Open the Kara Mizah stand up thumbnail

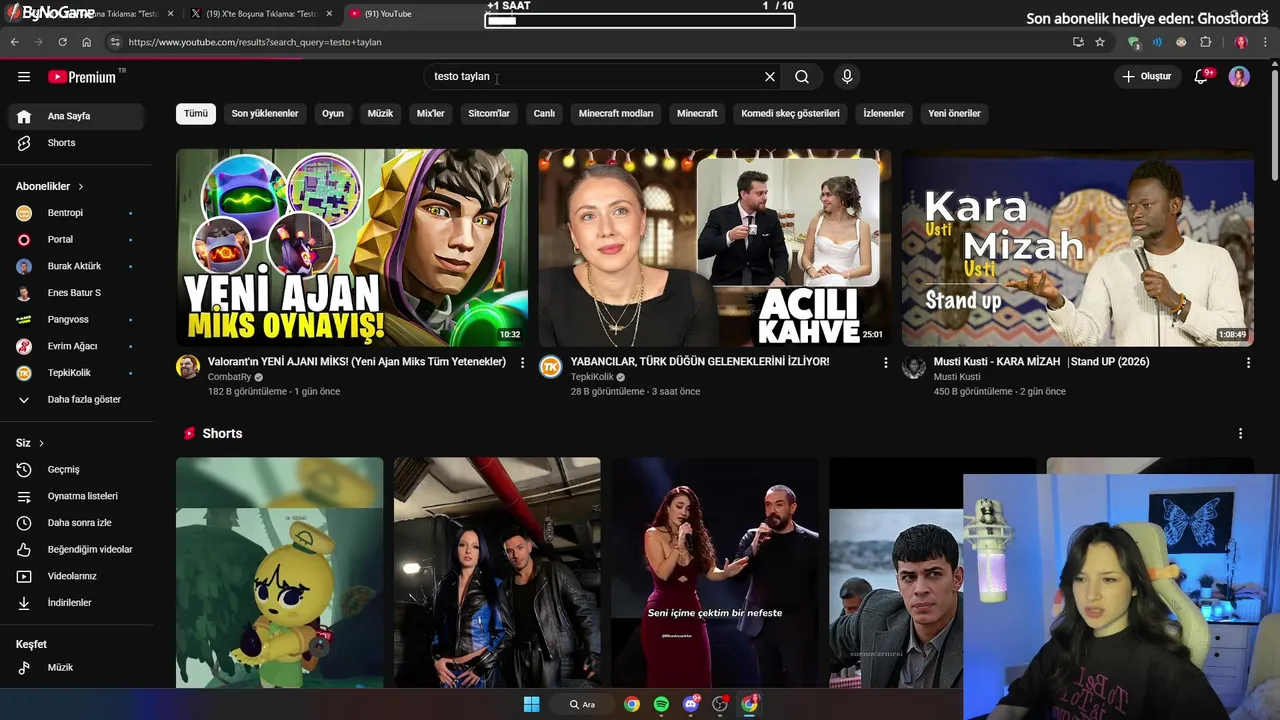click(x=1078, y=247)
